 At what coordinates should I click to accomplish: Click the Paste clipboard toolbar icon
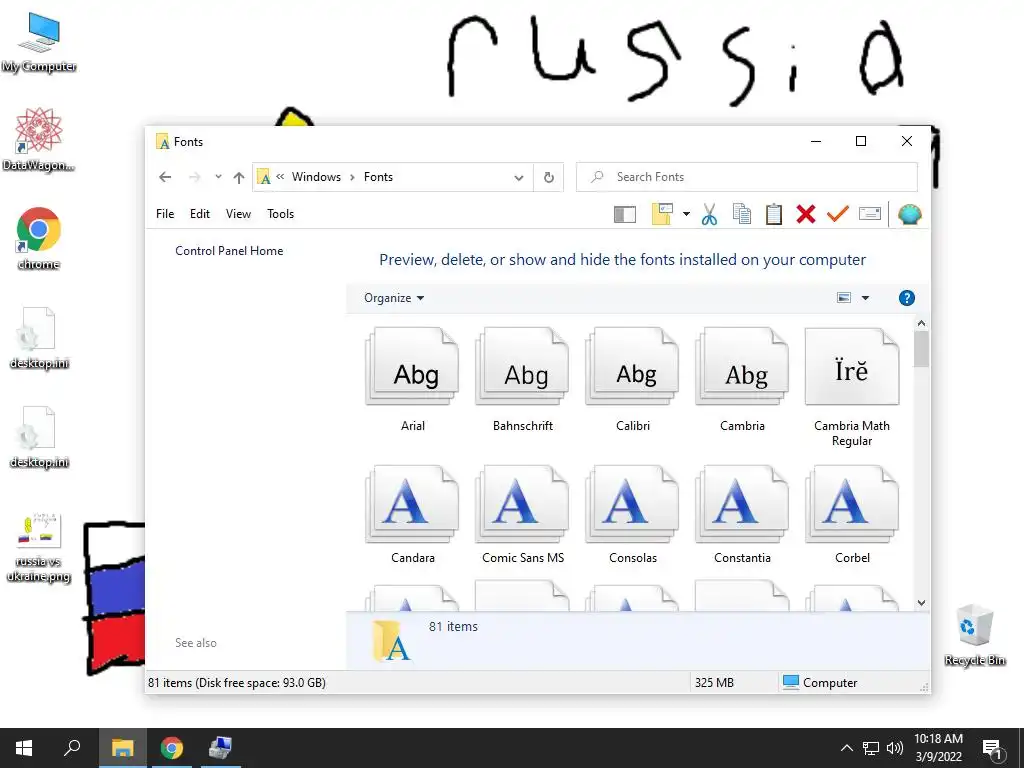click(x=774, y=214)
